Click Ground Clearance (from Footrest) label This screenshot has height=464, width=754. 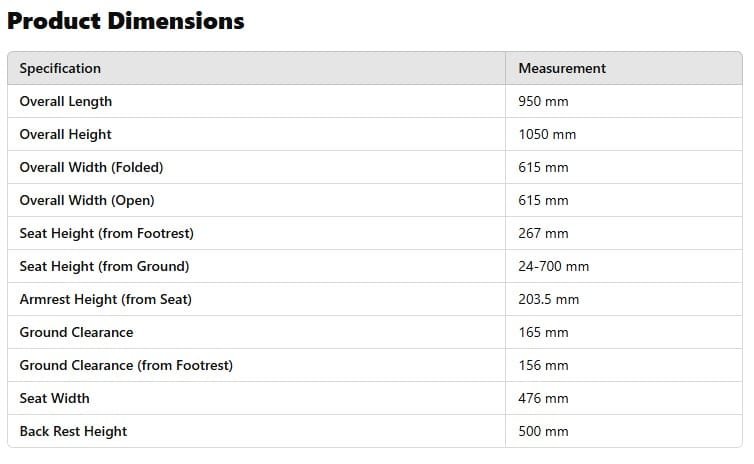coord(126,366)
